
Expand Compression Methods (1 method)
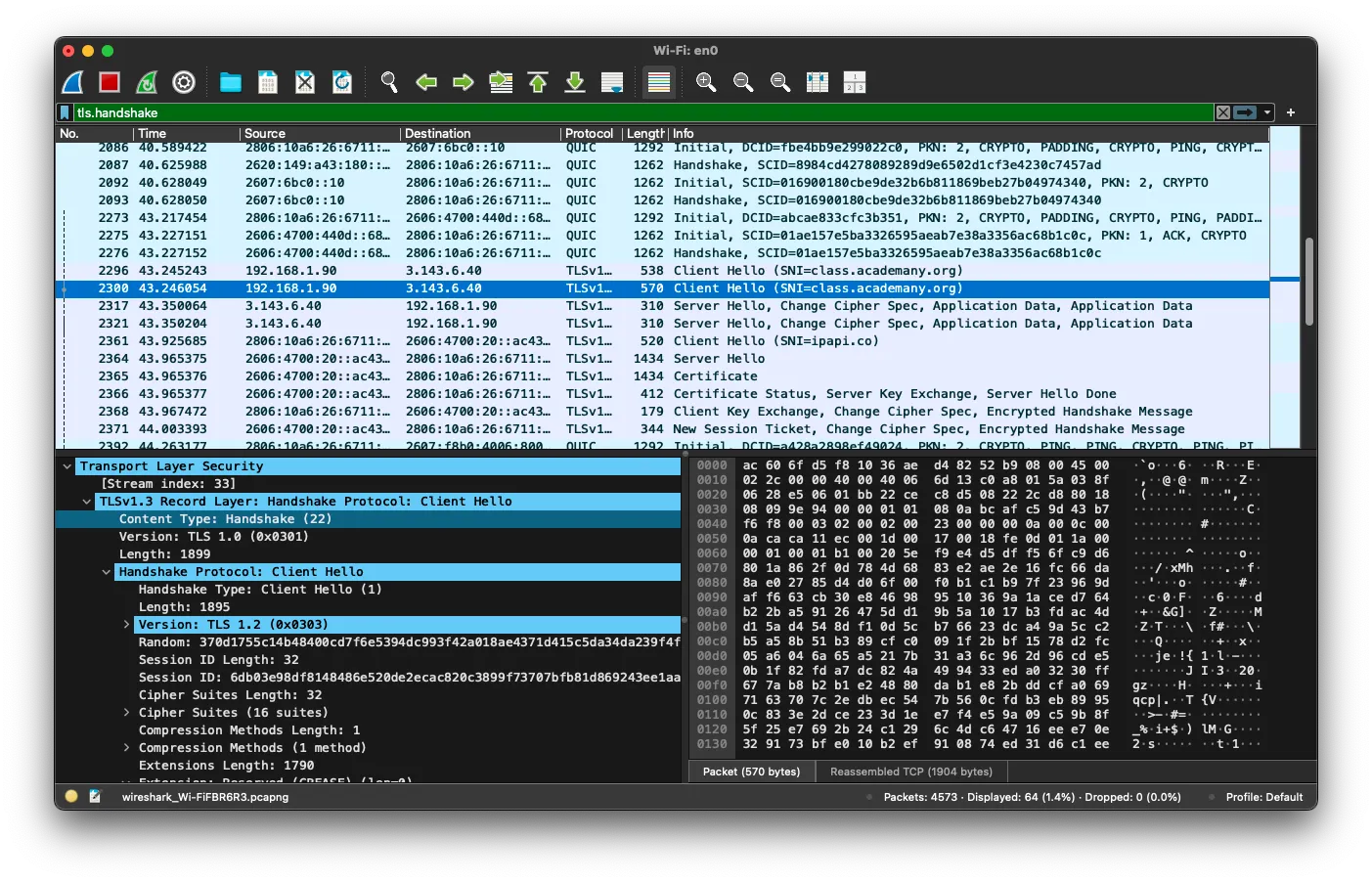tap(126, 748)
